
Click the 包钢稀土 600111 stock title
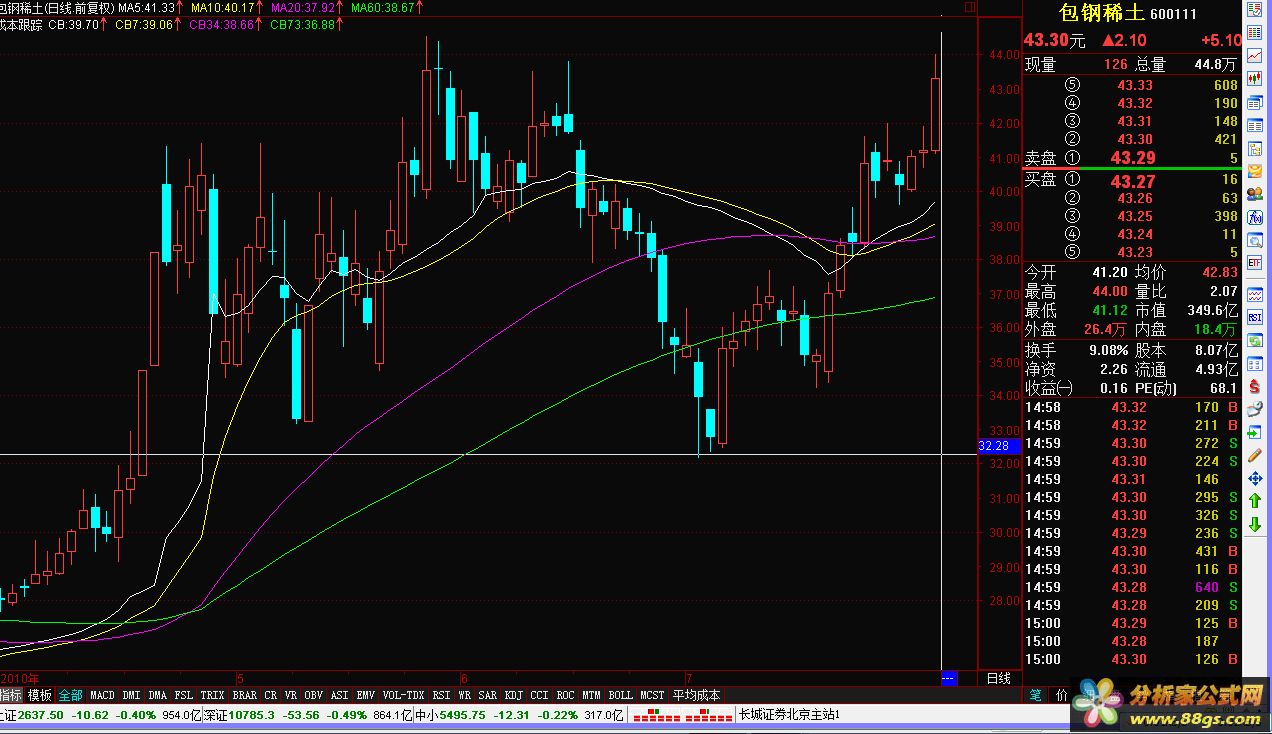point(1130,14)
